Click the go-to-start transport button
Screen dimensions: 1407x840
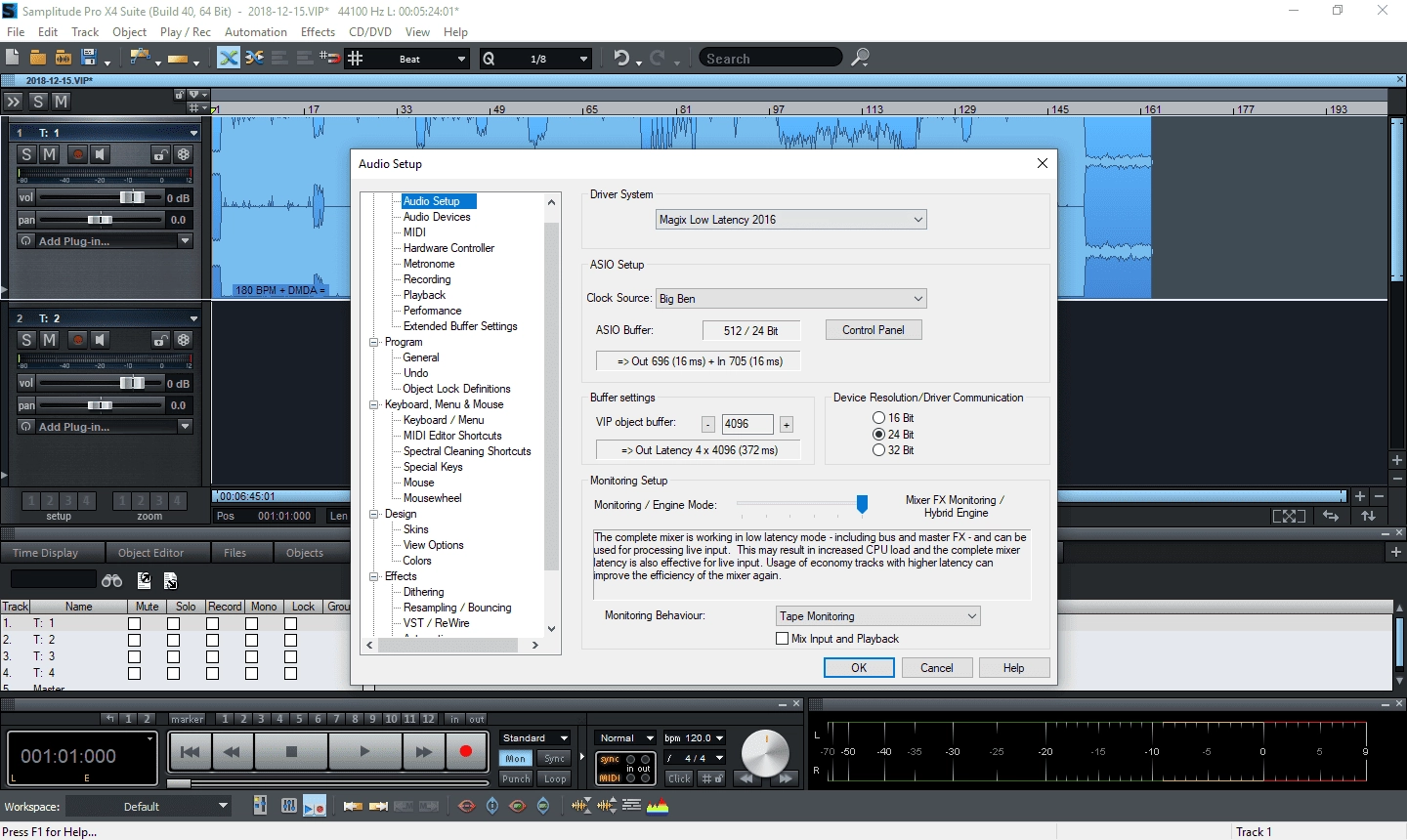[191, 751]
